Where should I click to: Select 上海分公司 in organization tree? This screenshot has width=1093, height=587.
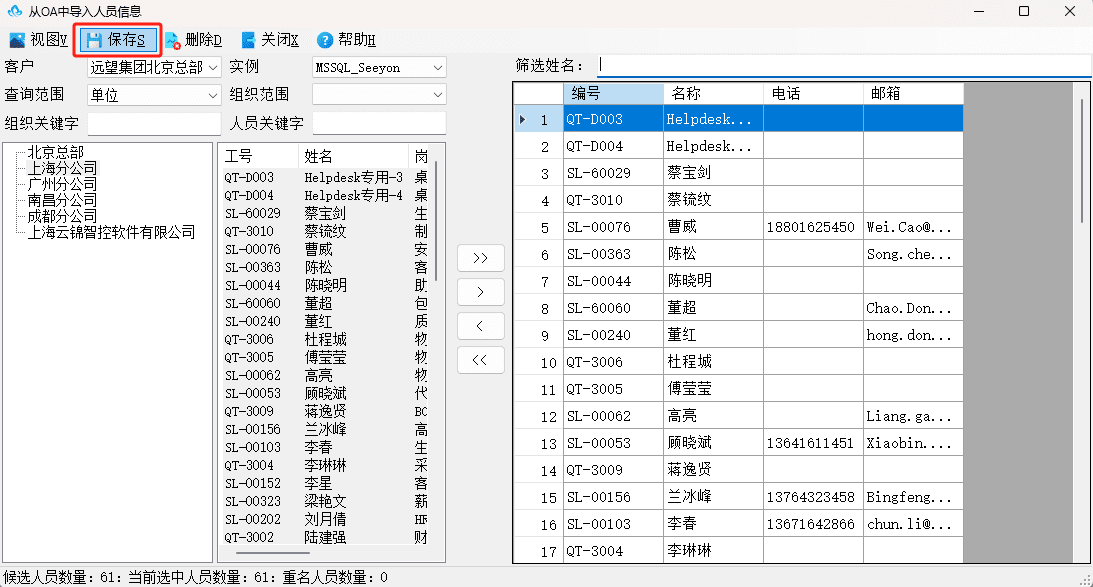pyautogui.click(x=62, y=168)
